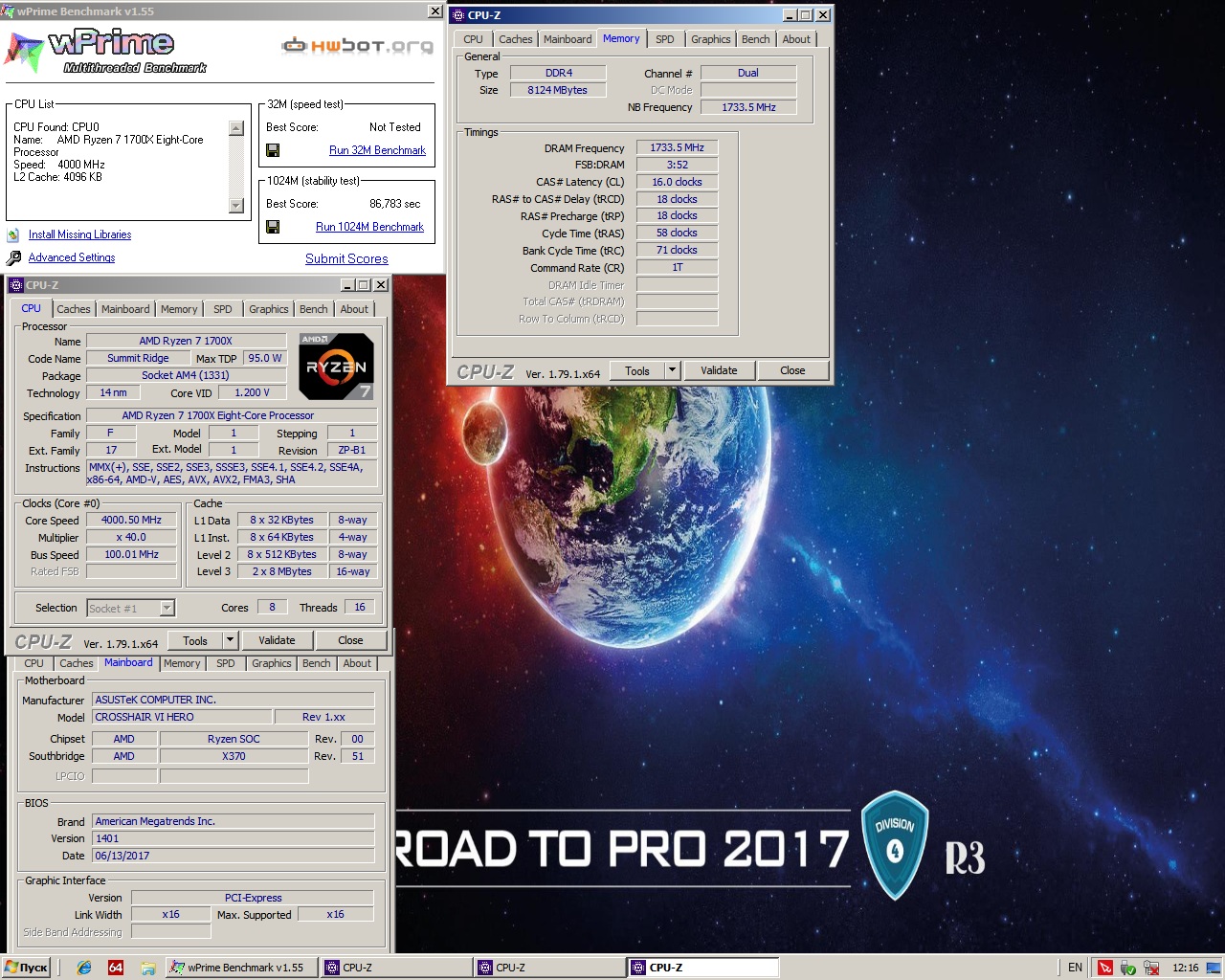Open the Start (Пуск) menu
1225x980 pixels.
pyautogui.click(x=27, y=968)
